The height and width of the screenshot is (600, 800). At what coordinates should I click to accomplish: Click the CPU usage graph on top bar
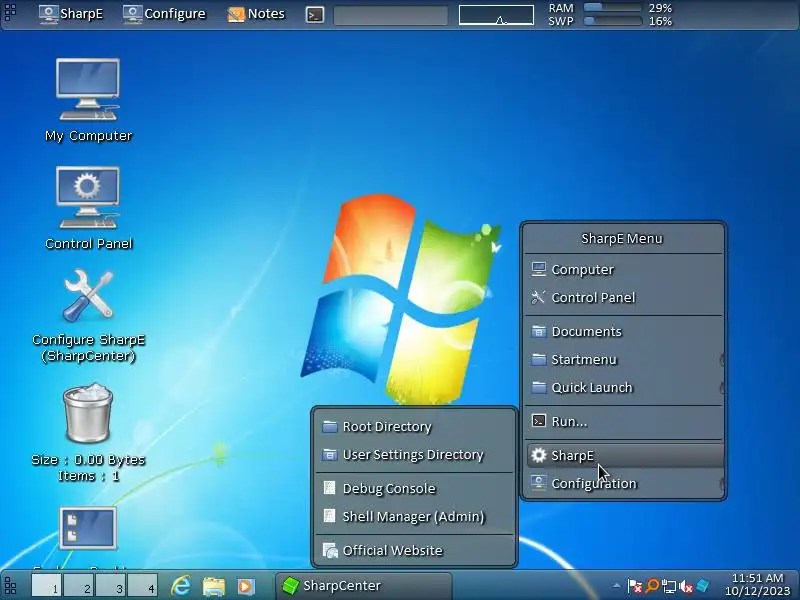click(x=496, y=15)
